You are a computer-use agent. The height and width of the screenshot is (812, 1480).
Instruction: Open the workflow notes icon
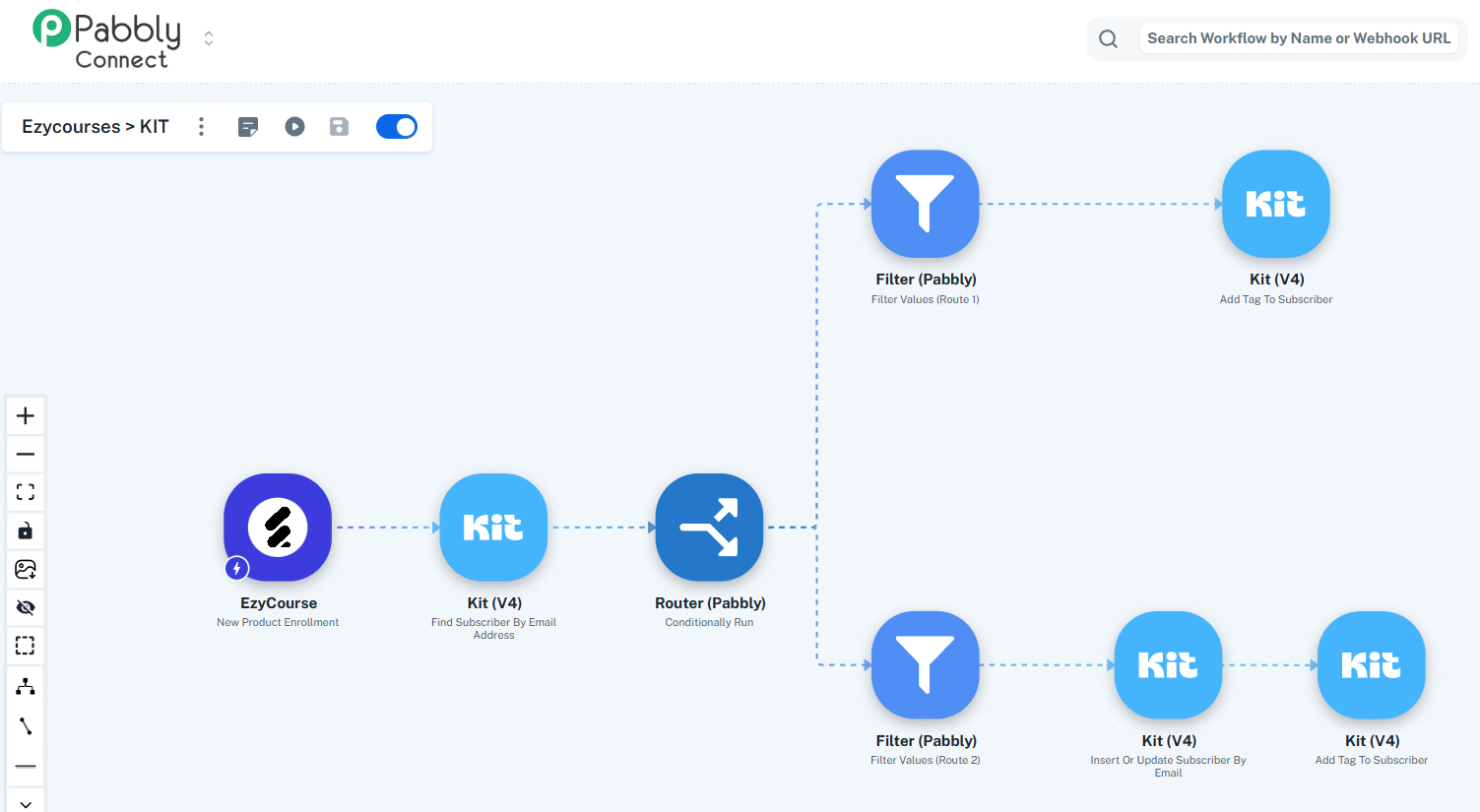(x=248, y=127)
